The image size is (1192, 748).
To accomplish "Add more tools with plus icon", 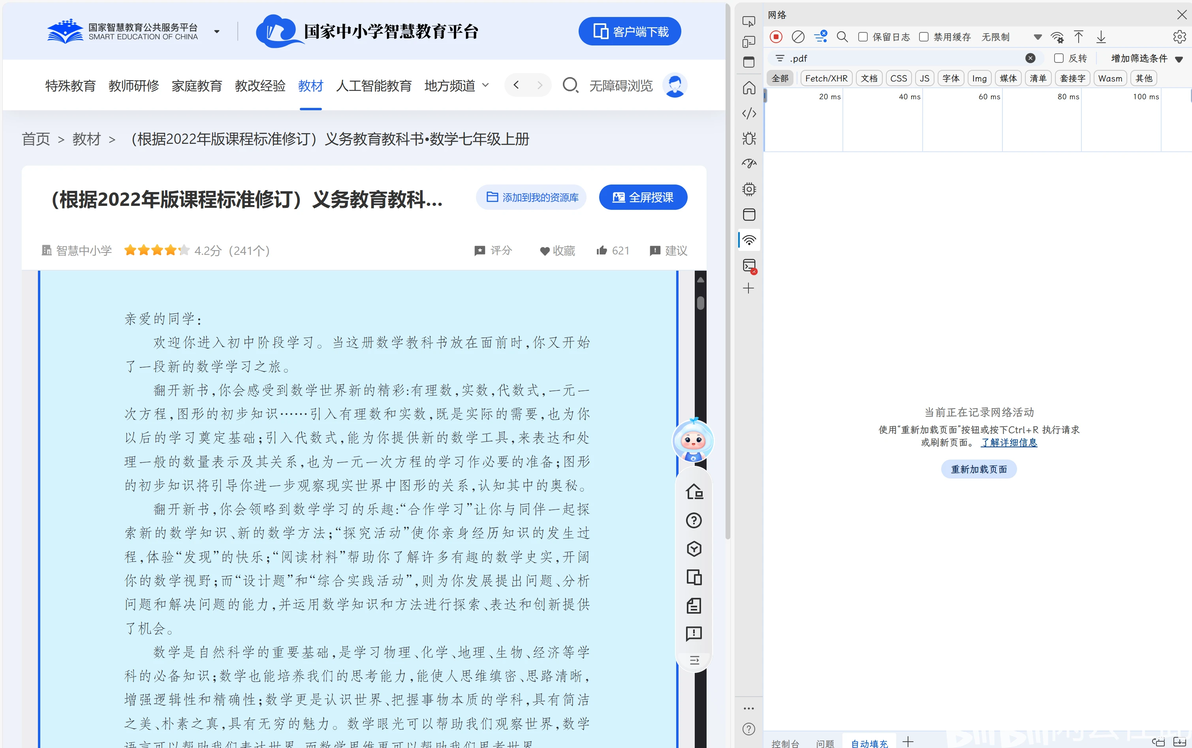I will point(749,289).
